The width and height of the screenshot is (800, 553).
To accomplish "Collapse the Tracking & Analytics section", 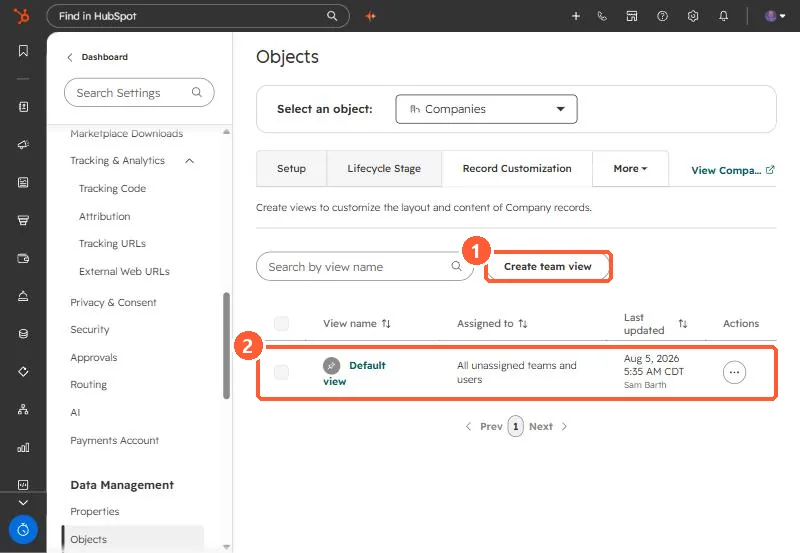I will point(189,161).
